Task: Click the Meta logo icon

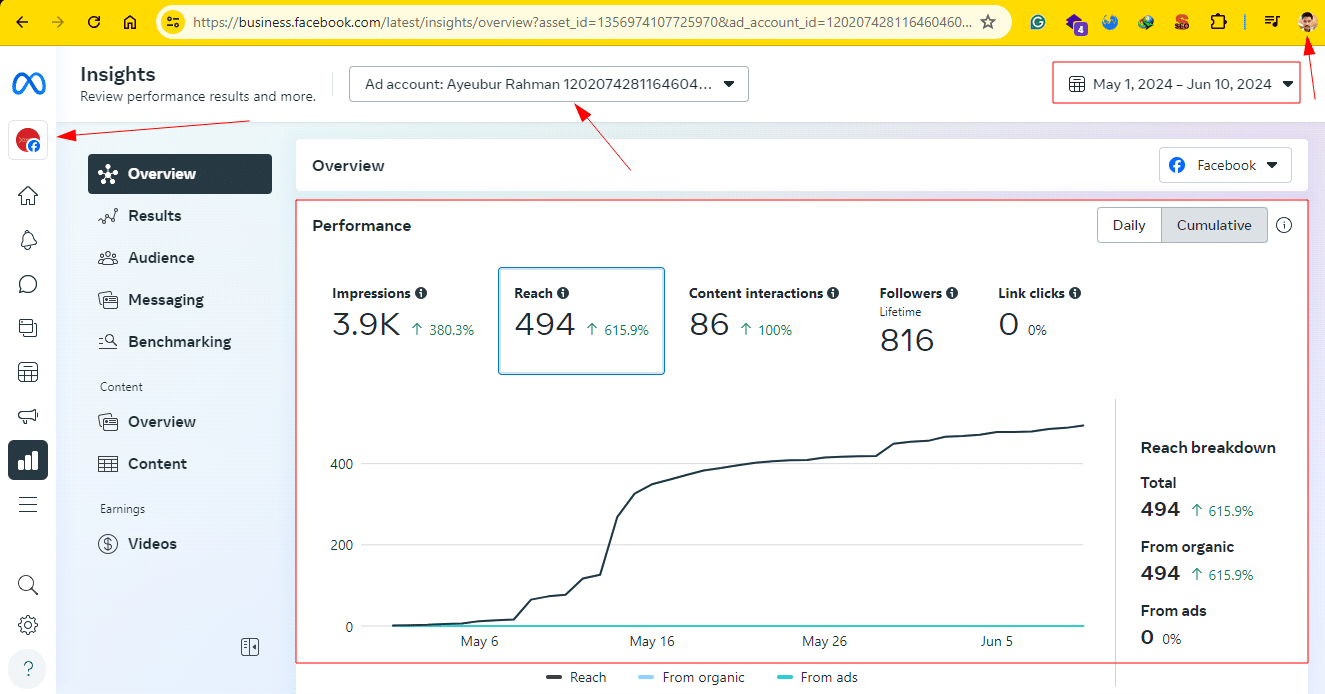Action: pos(28,84)
